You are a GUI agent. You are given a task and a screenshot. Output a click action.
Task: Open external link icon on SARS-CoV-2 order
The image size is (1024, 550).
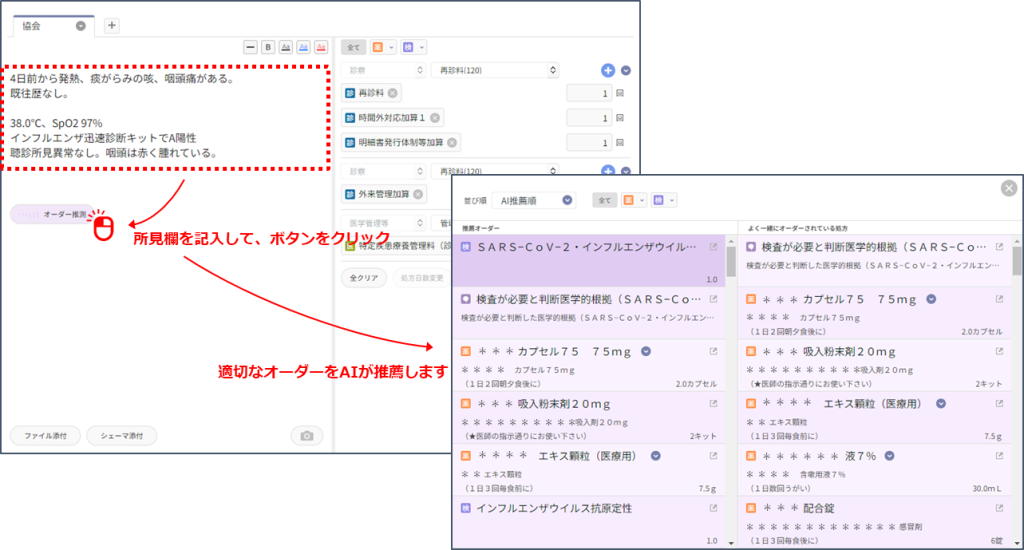point(713,247)
